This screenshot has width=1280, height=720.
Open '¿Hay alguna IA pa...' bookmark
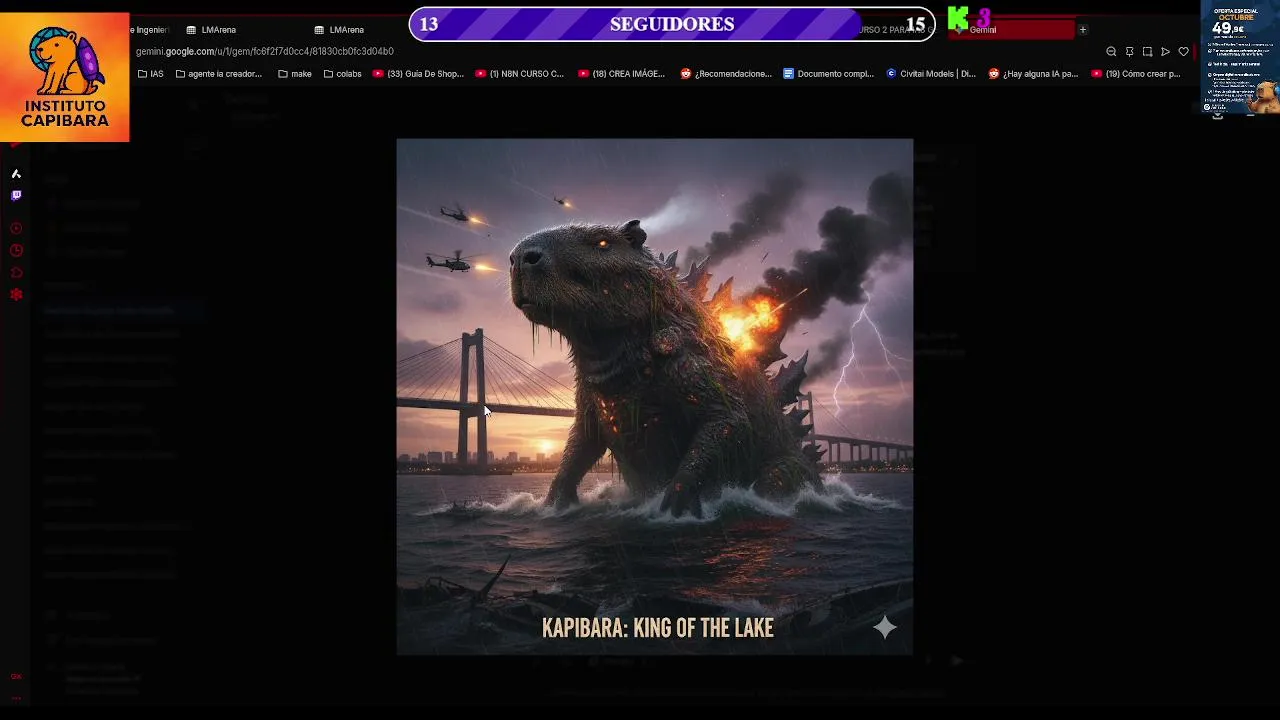[x=1034, y=74]
